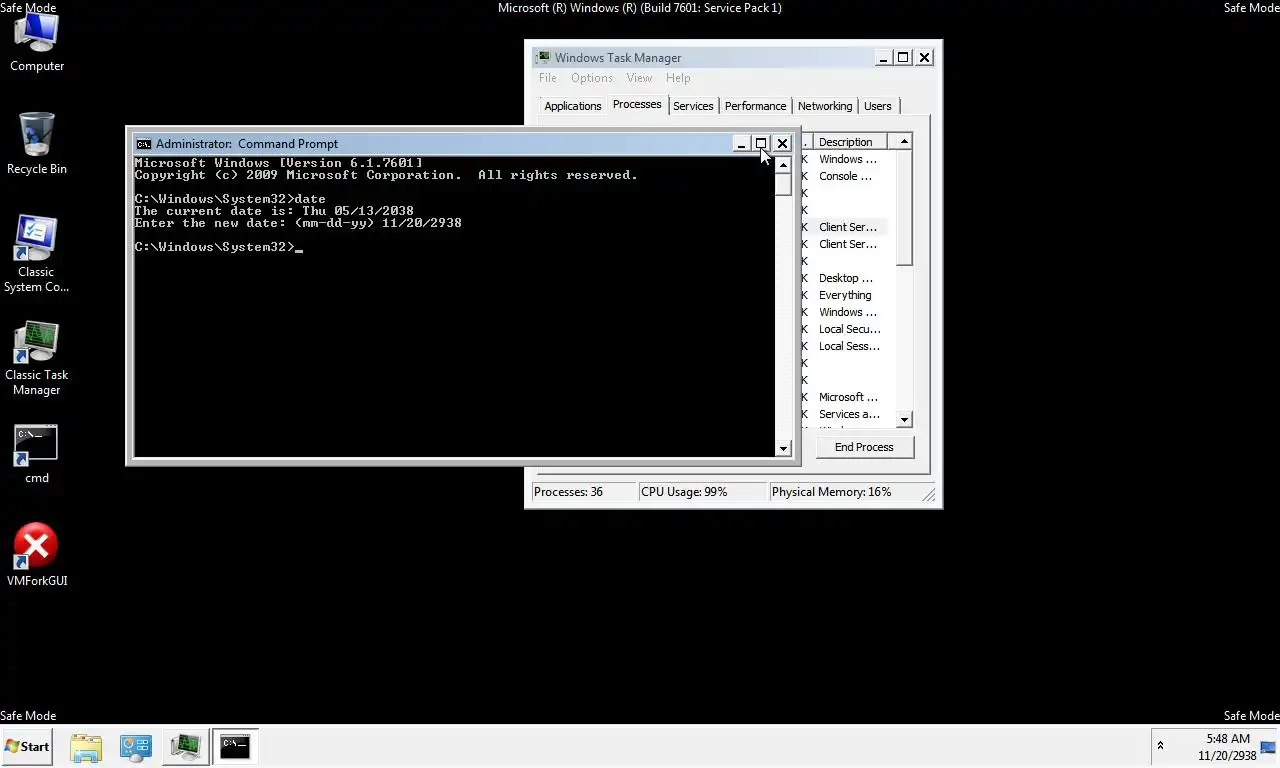The width and height of the screenshot is (1280, 768).
Task: Click Command Prompt scroll down arrow
Action: tap(783, 449)
